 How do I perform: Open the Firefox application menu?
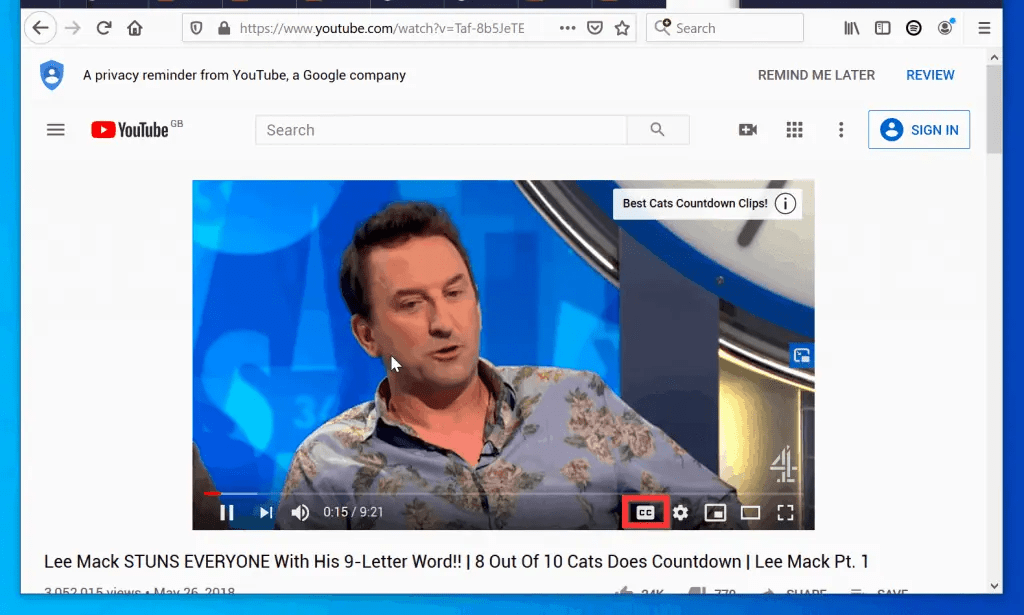(x=984, y=28)
